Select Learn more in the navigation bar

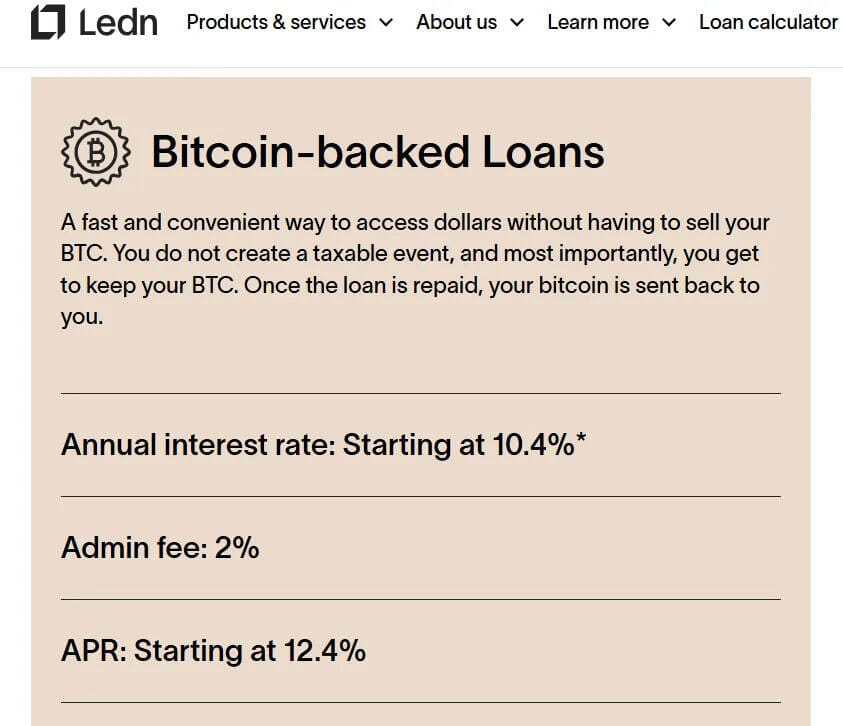600,22
